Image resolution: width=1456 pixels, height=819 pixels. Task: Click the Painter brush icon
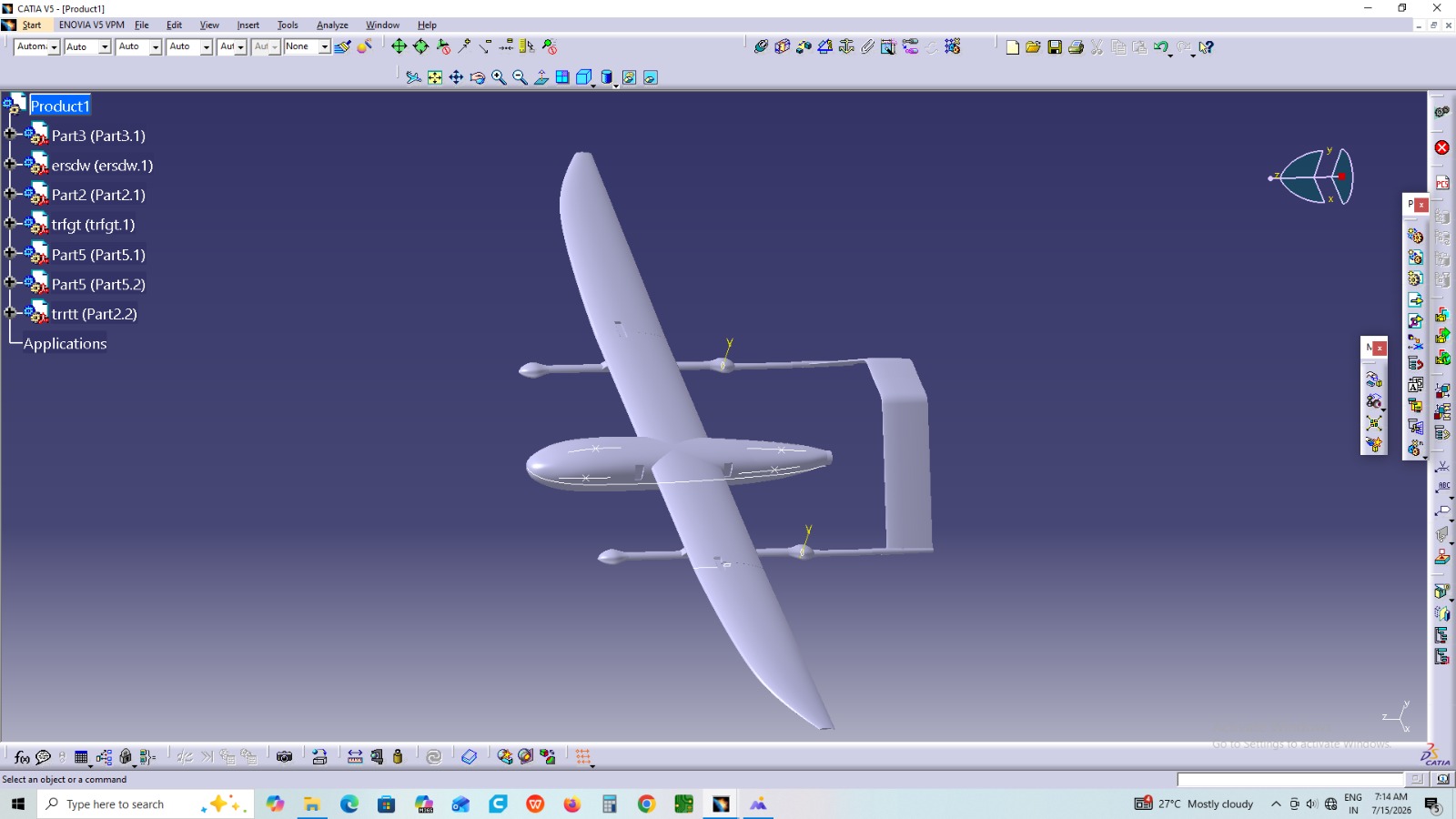pos(343,46)
